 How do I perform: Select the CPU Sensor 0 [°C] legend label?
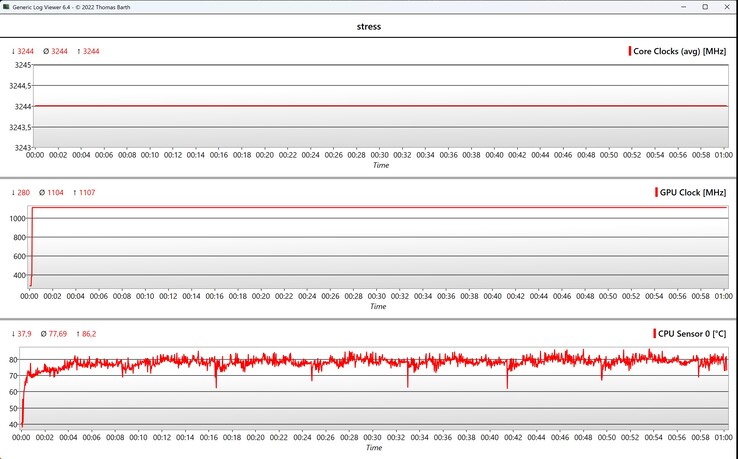[692, 333]
